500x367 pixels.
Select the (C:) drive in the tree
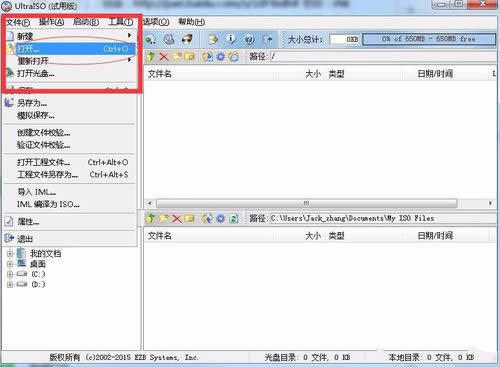(x=38, y=274)
